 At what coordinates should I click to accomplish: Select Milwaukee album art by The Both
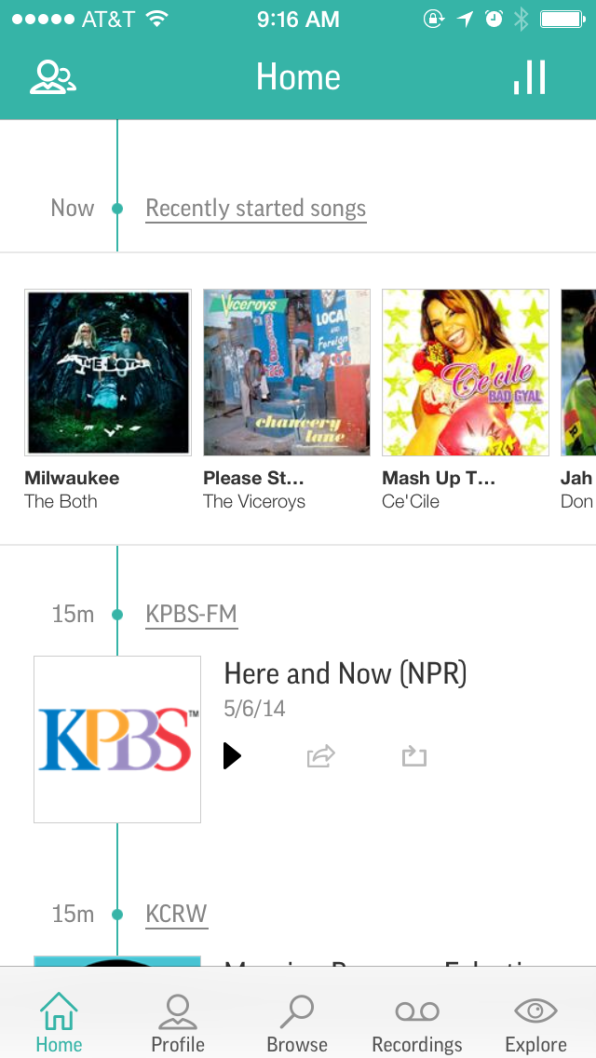coord(108,372)
